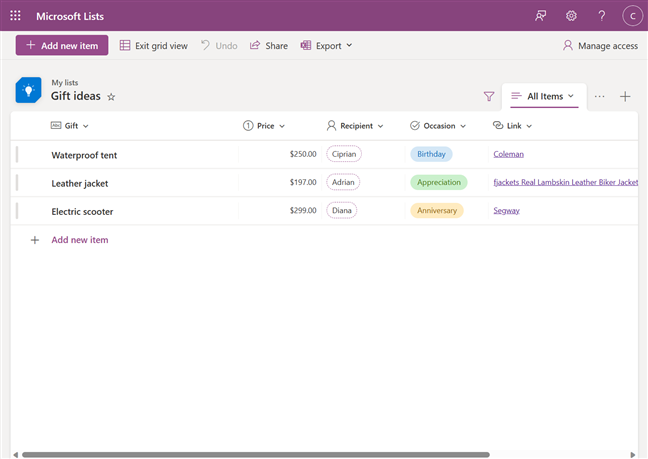Select the Leather jacket row handle
This screenshot has width=648, height=459.
[x=17, y=183]
